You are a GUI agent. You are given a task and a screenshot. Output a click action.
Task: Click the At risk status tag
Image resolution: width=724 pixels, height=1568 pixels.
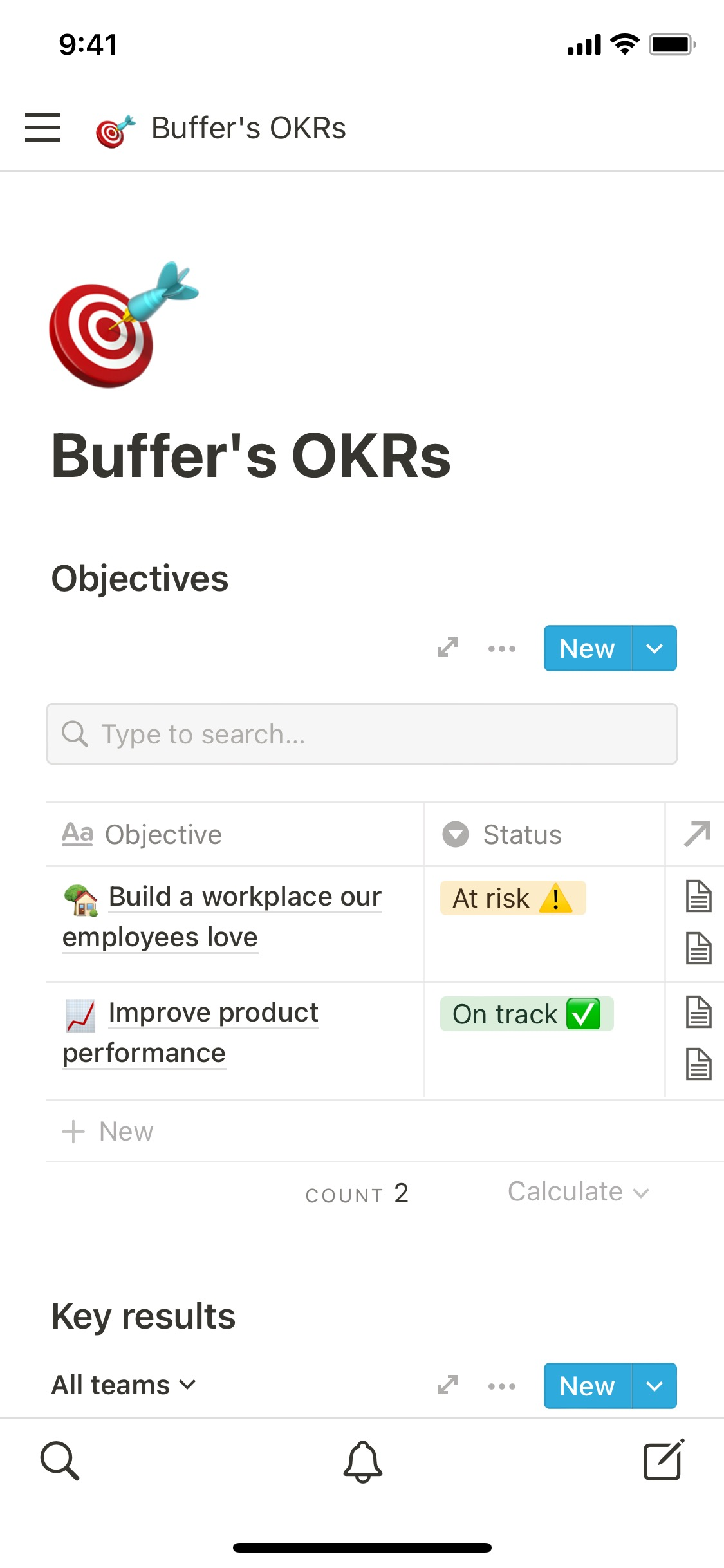click(512, 898)
